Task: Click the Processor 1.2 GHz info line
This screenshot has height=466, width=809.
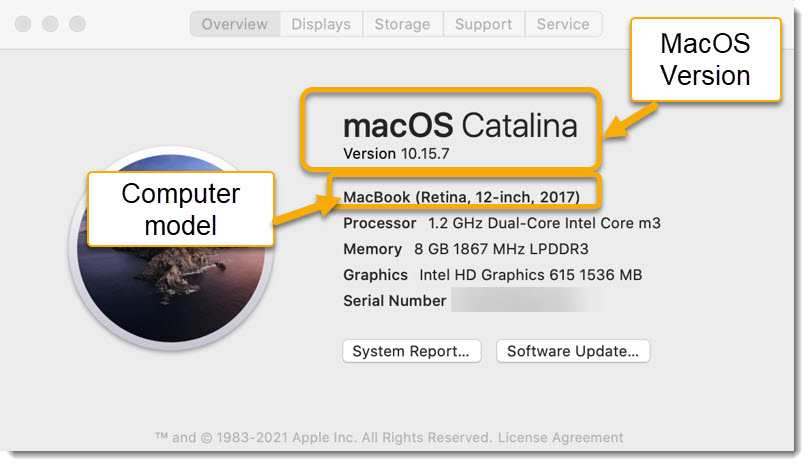Action: (501, 223)
